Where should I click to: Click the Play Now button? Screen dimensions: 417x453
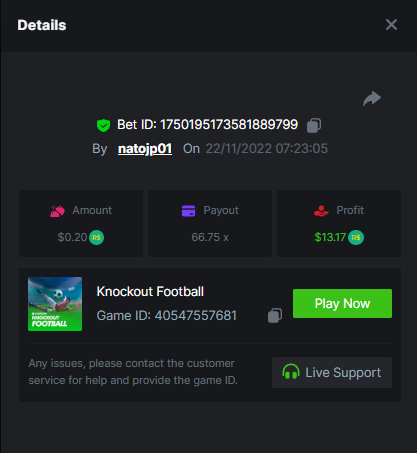[x=342, y=303]
